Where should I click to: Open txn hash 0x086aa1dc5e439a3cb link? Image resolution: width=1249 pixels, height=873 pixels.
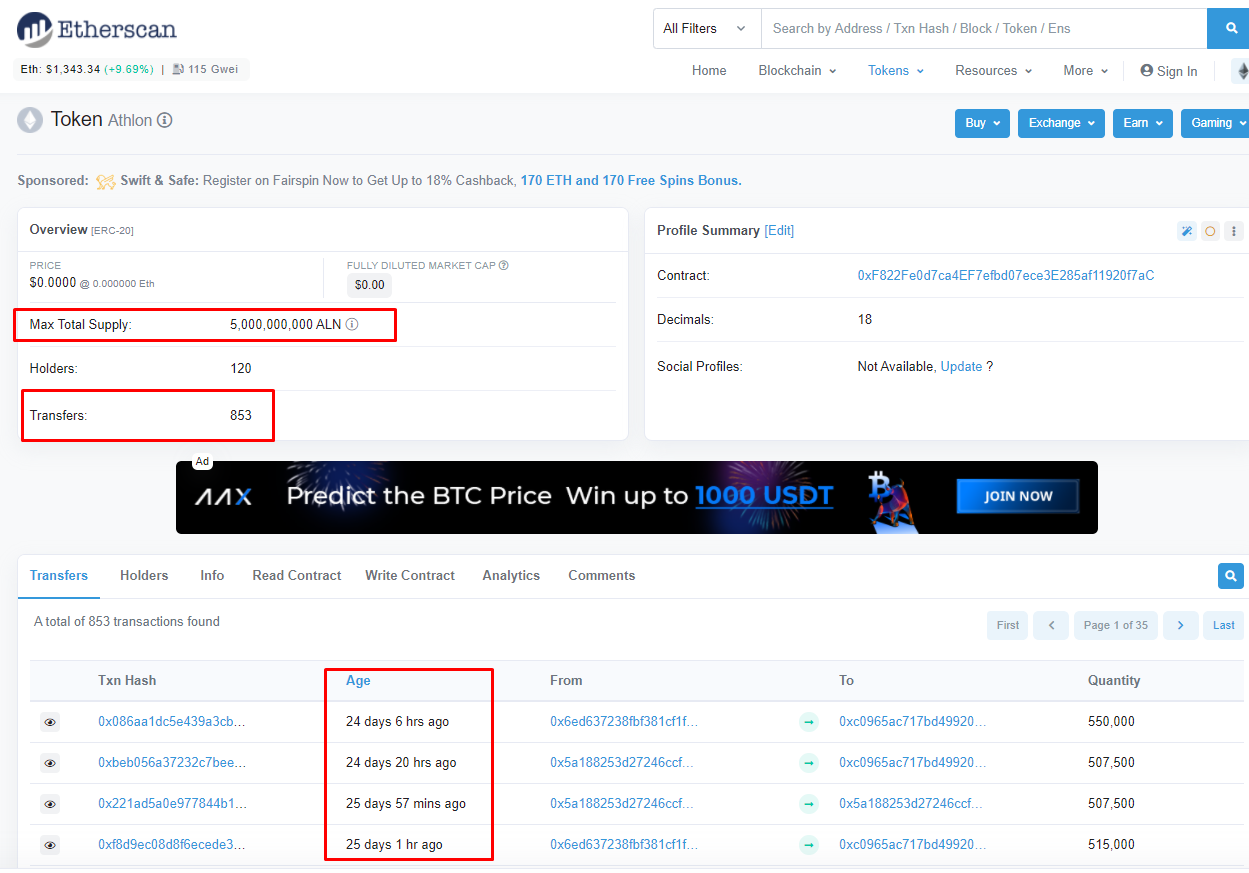click(172, 722)
